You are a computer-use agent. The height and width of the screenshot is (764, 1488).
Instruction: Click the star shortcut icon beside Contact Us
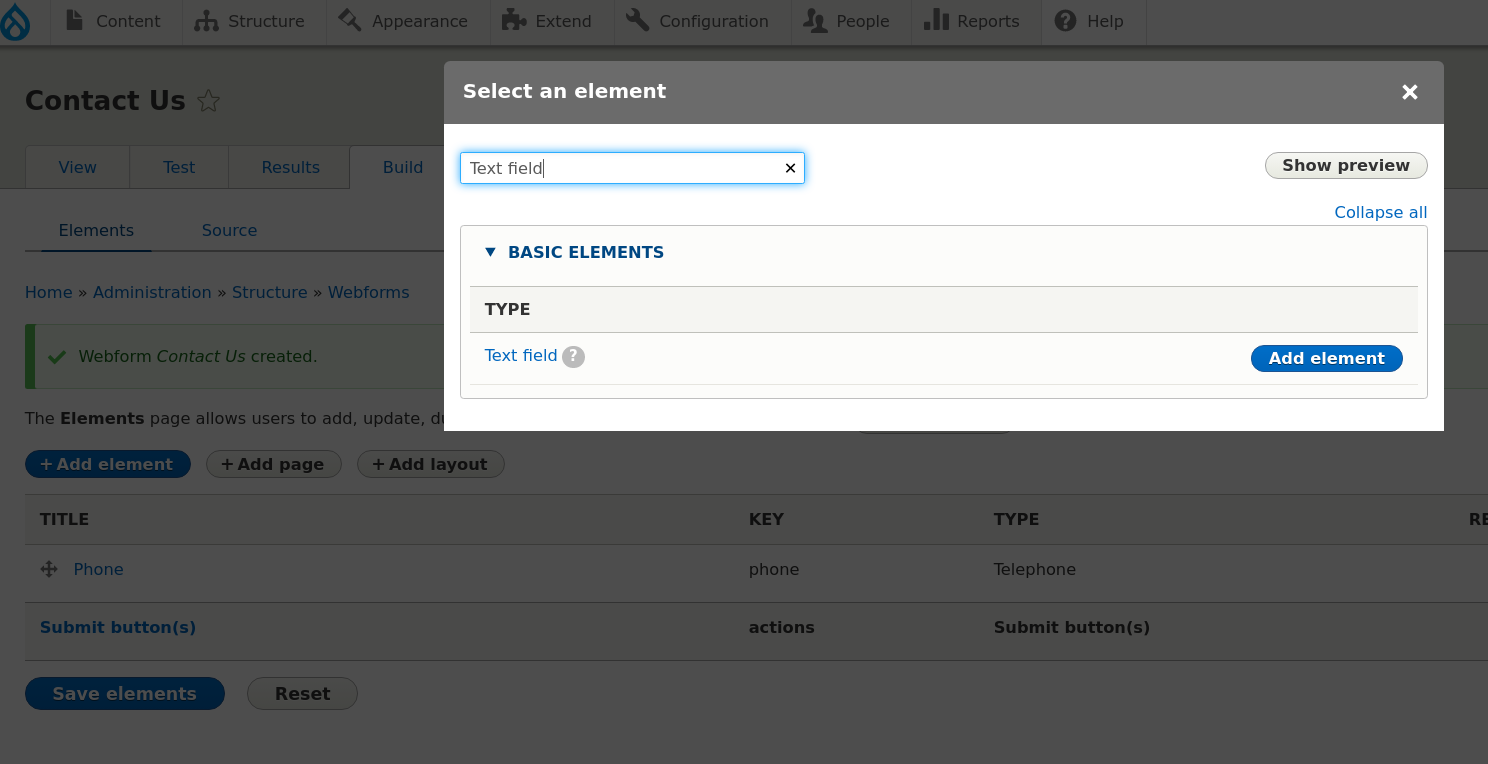coord(208,101)
